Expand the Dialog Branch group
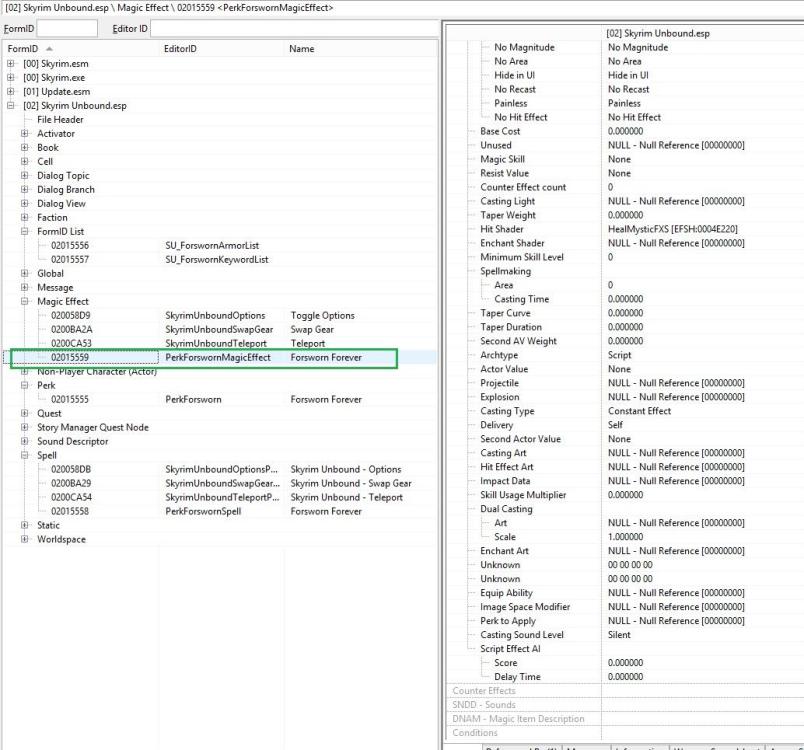Screen dimensions: 804x750 click(x=24, y=189)
